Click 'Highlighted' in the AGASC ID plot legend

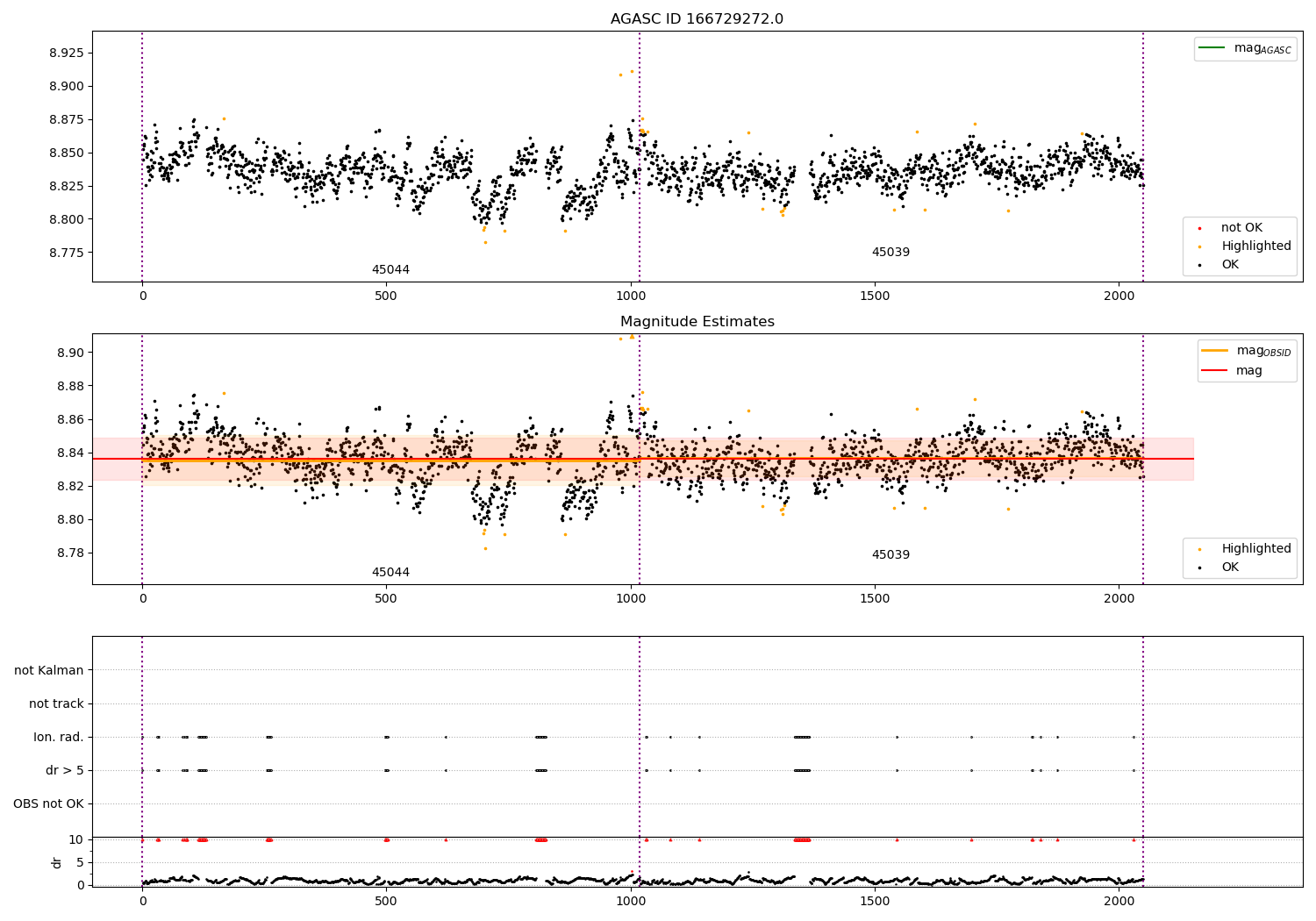[1256, 246]
